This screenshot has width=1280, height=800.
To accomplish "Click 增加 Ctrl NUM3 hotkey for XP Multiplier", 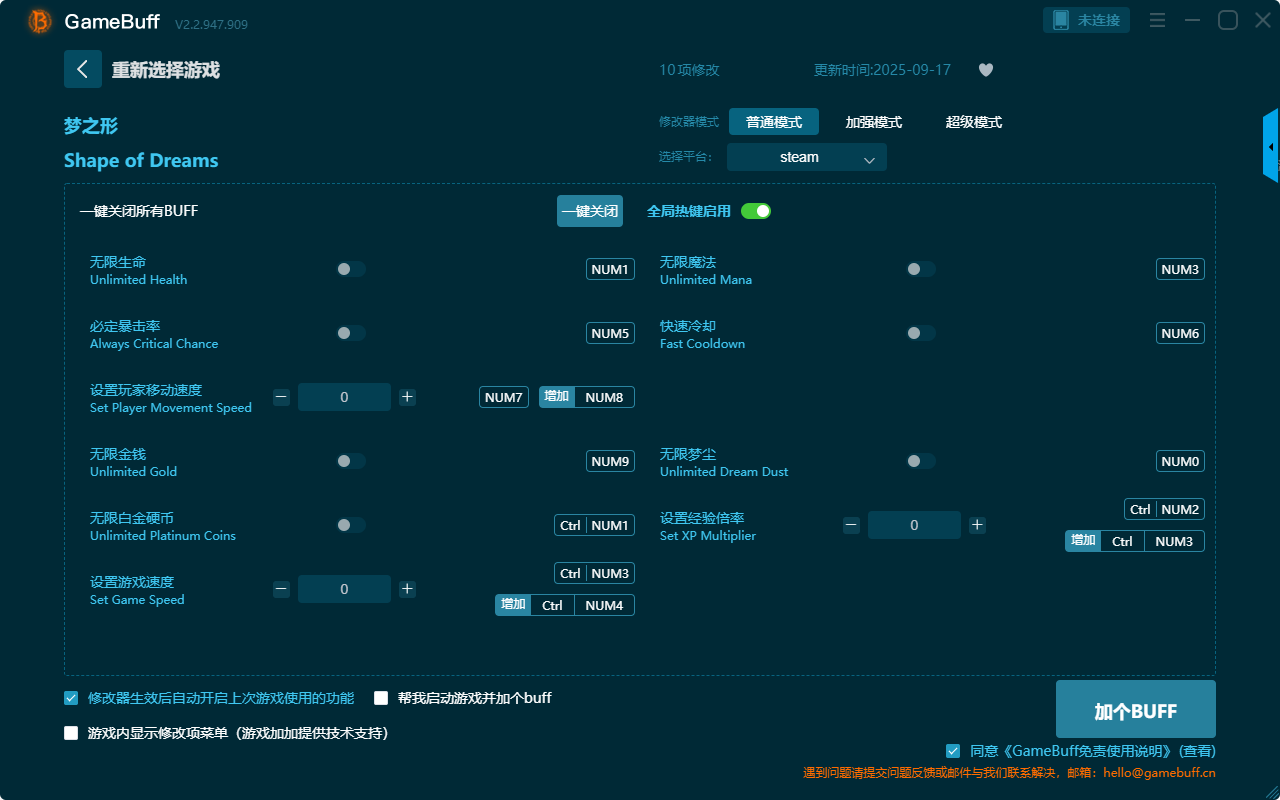I will coord(1135,541).
